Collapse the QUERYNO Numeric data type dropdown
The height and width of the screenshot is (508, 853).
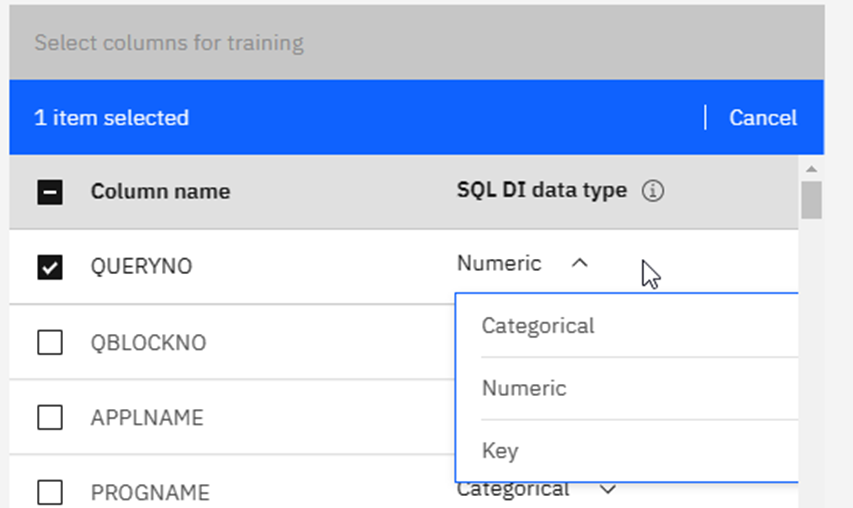click(x=522, y=264)
